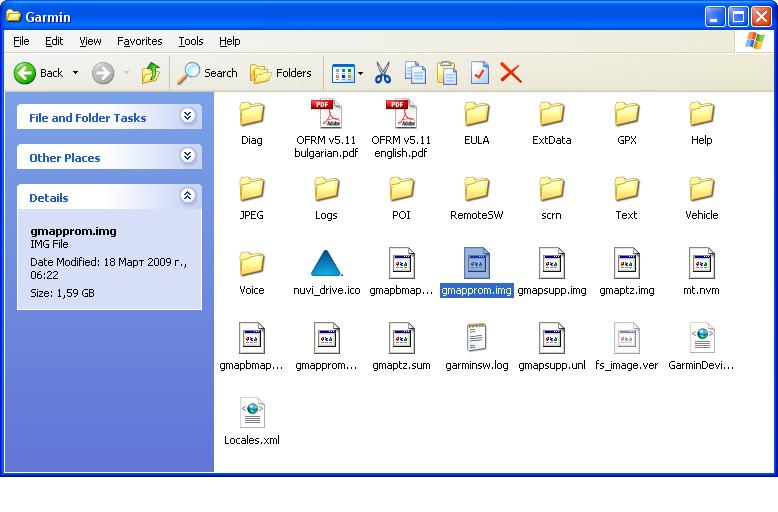778x512 pixels.
Task: Click the Search button
Action: tap(208, 73)
